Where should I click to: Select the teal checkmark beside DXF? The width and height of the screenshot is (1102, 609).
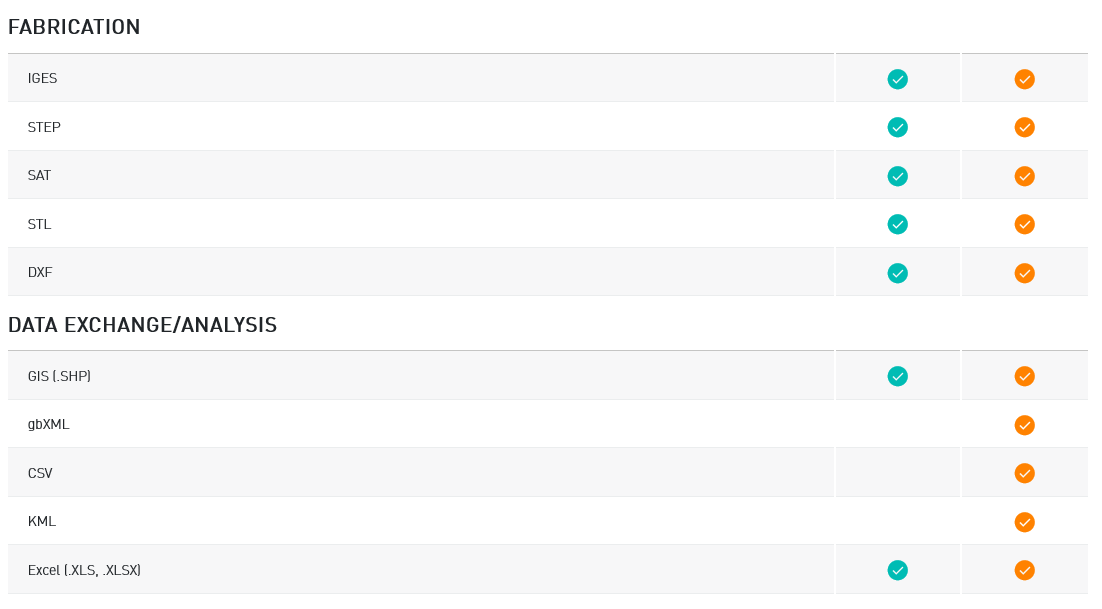point(897,273)
